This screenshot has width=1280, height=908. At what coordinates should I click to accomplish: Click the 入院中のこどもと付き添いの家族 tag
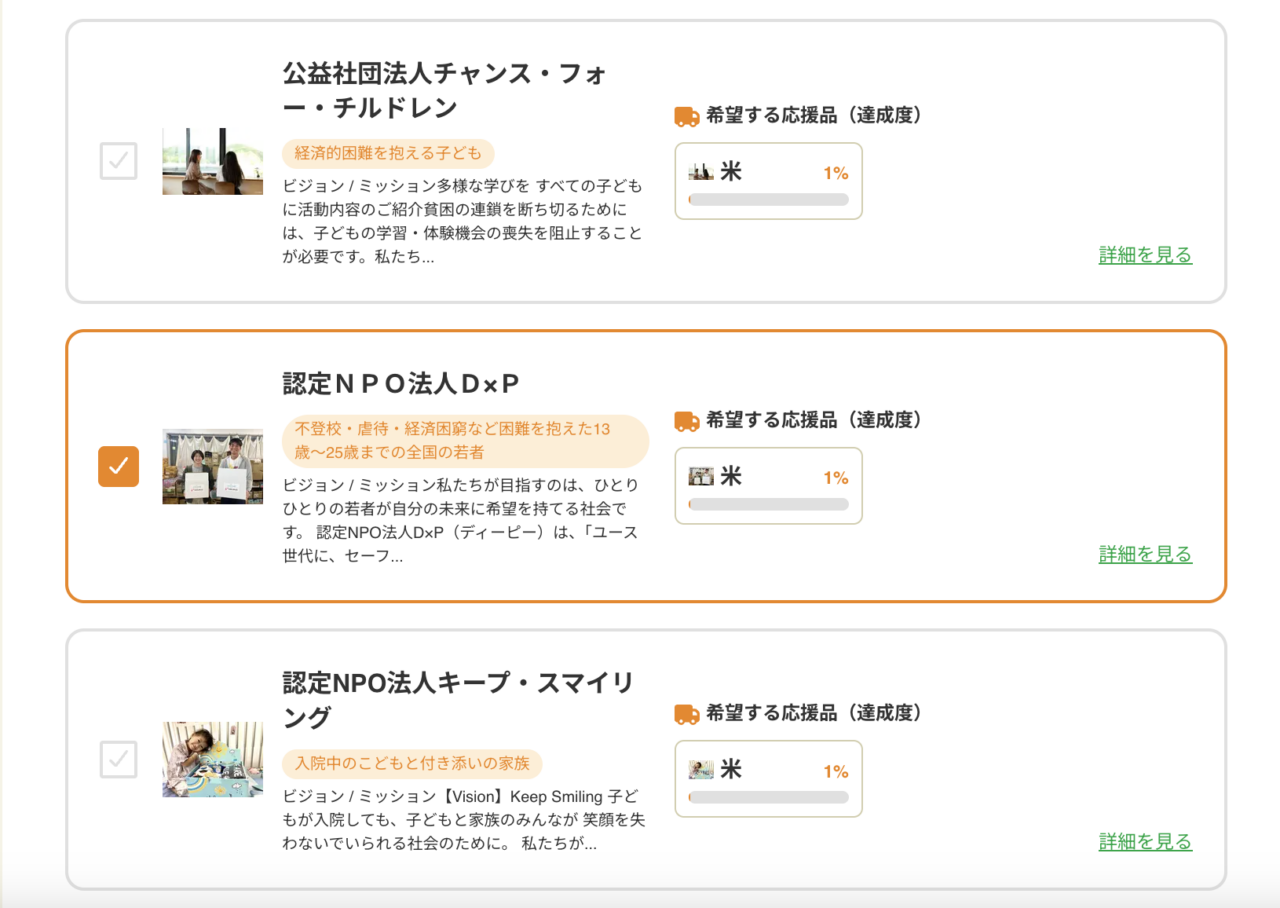412,764
